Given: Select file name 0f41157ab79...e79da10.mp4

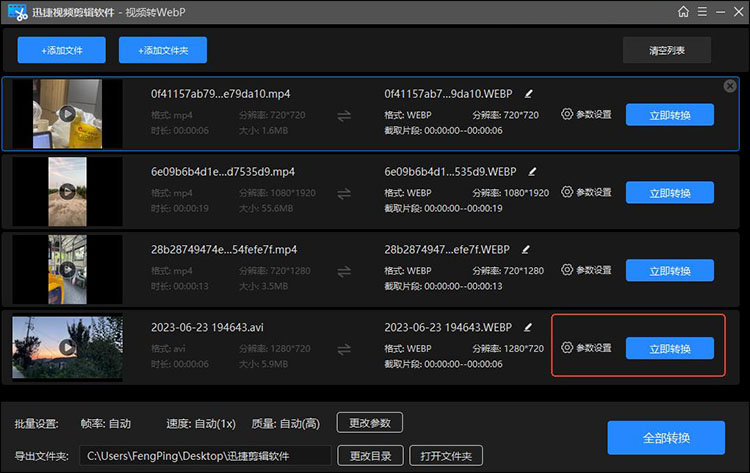Looking at the screenshot, I should tap(221, 94).
